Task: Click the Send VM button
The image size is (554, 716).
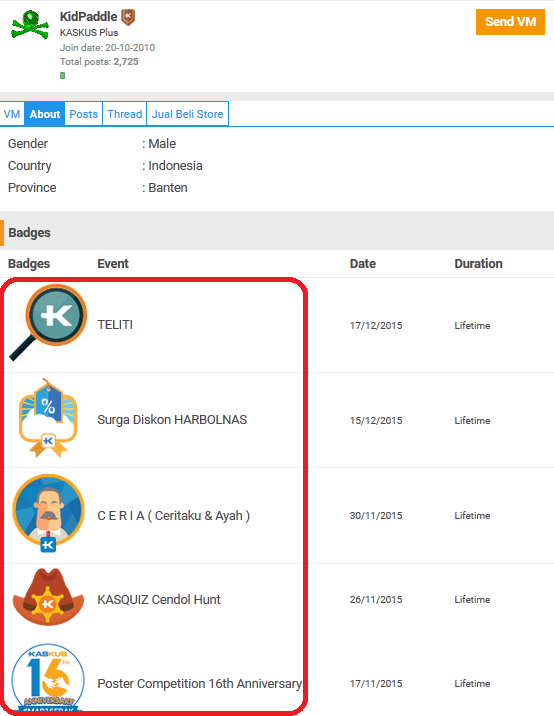Action: click(x=510, y=22)
